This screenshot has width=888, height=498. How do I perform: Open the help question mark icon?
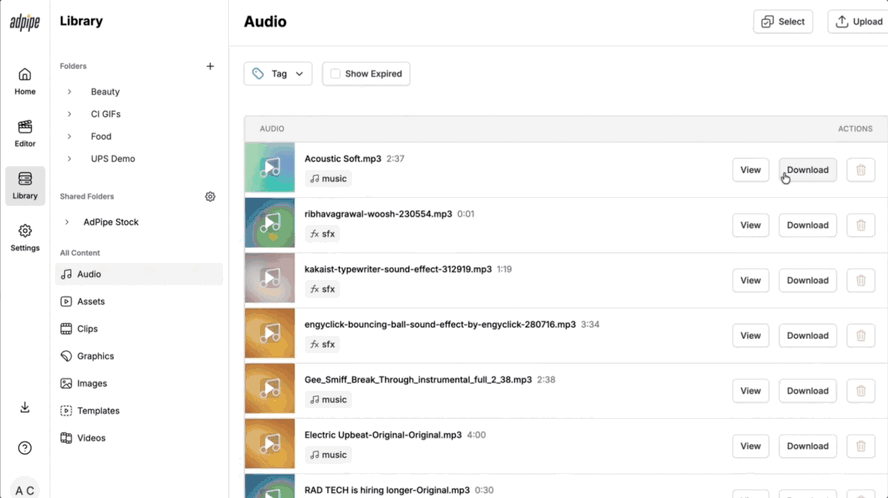pyautogui.click(x=25, y=448)
